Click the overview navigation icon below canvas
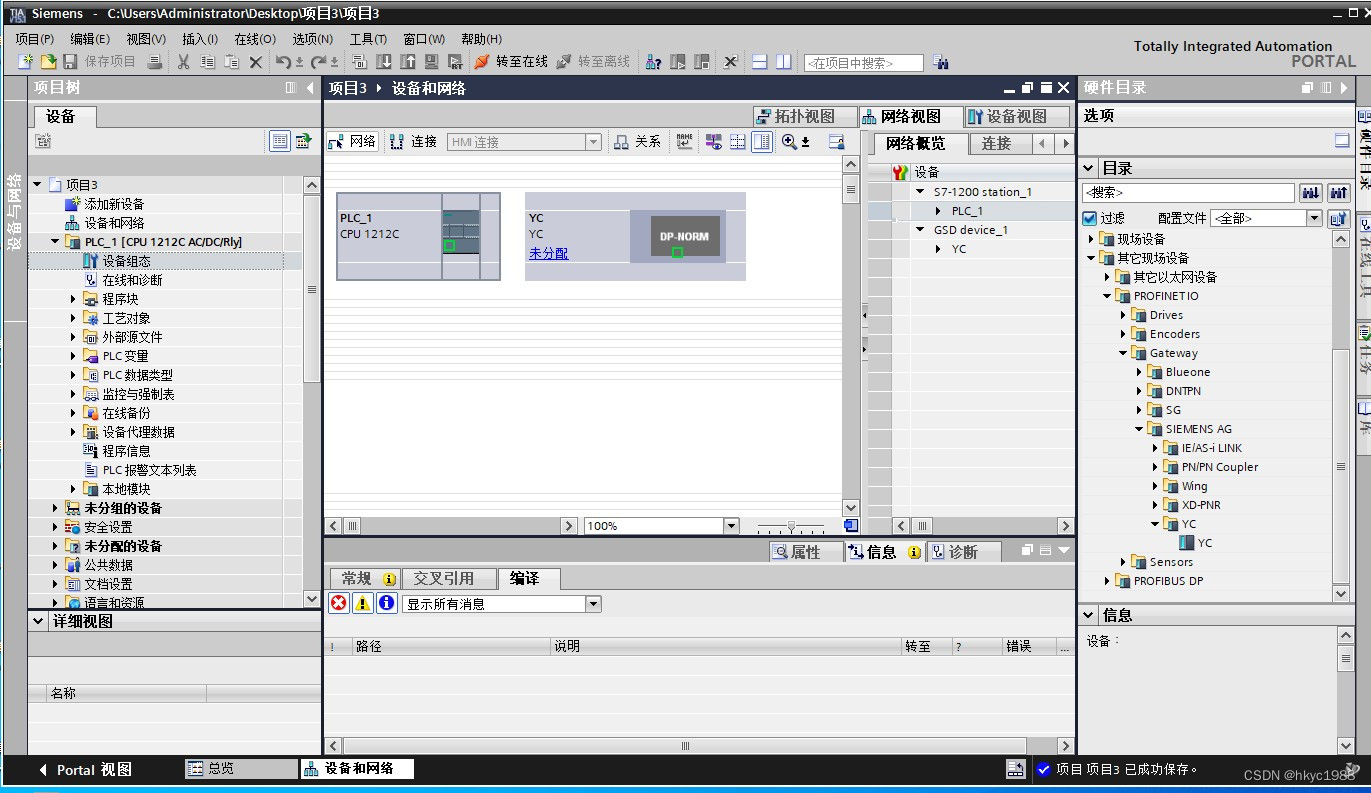Image resolution: width=1371 pixels, height=793 pixels. pos(851,525)
